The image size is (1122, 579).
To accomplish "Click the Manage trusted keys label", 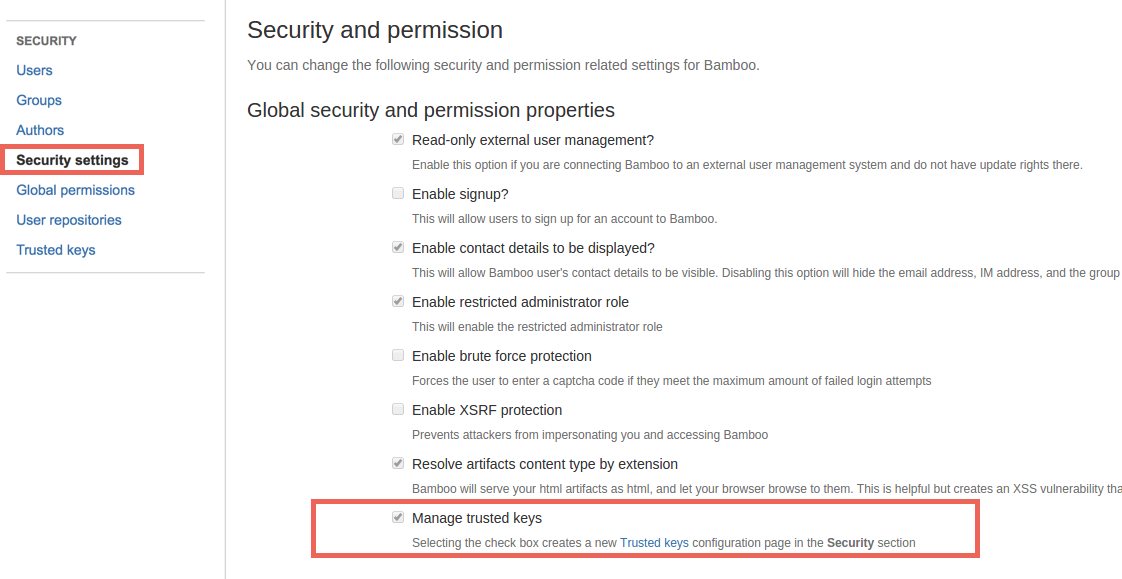I will pyautogui.click(x=477, y=518).
